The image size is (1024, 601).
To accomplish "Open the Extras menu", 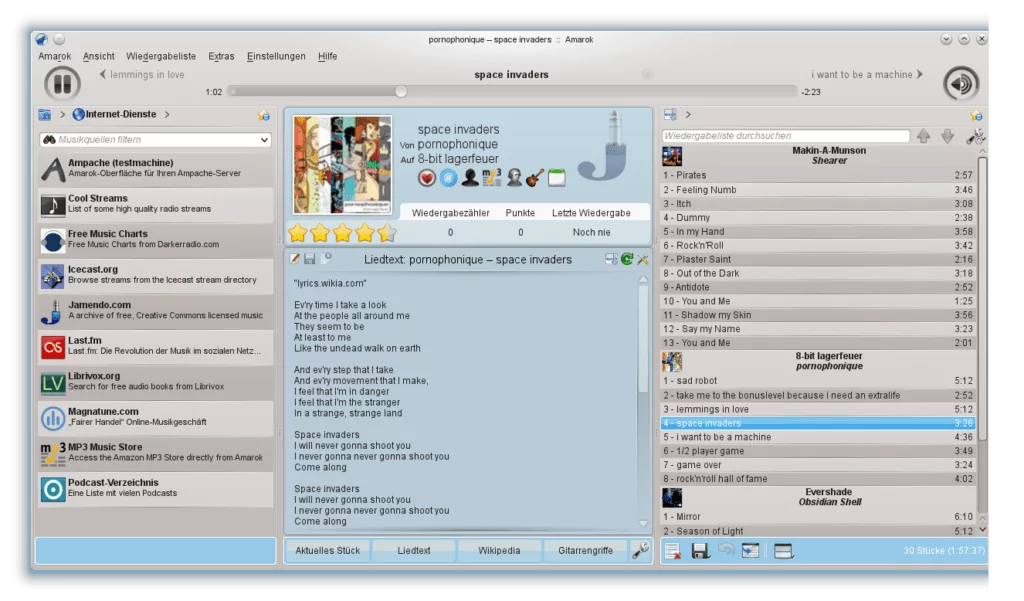I will [x=221, y=56].
